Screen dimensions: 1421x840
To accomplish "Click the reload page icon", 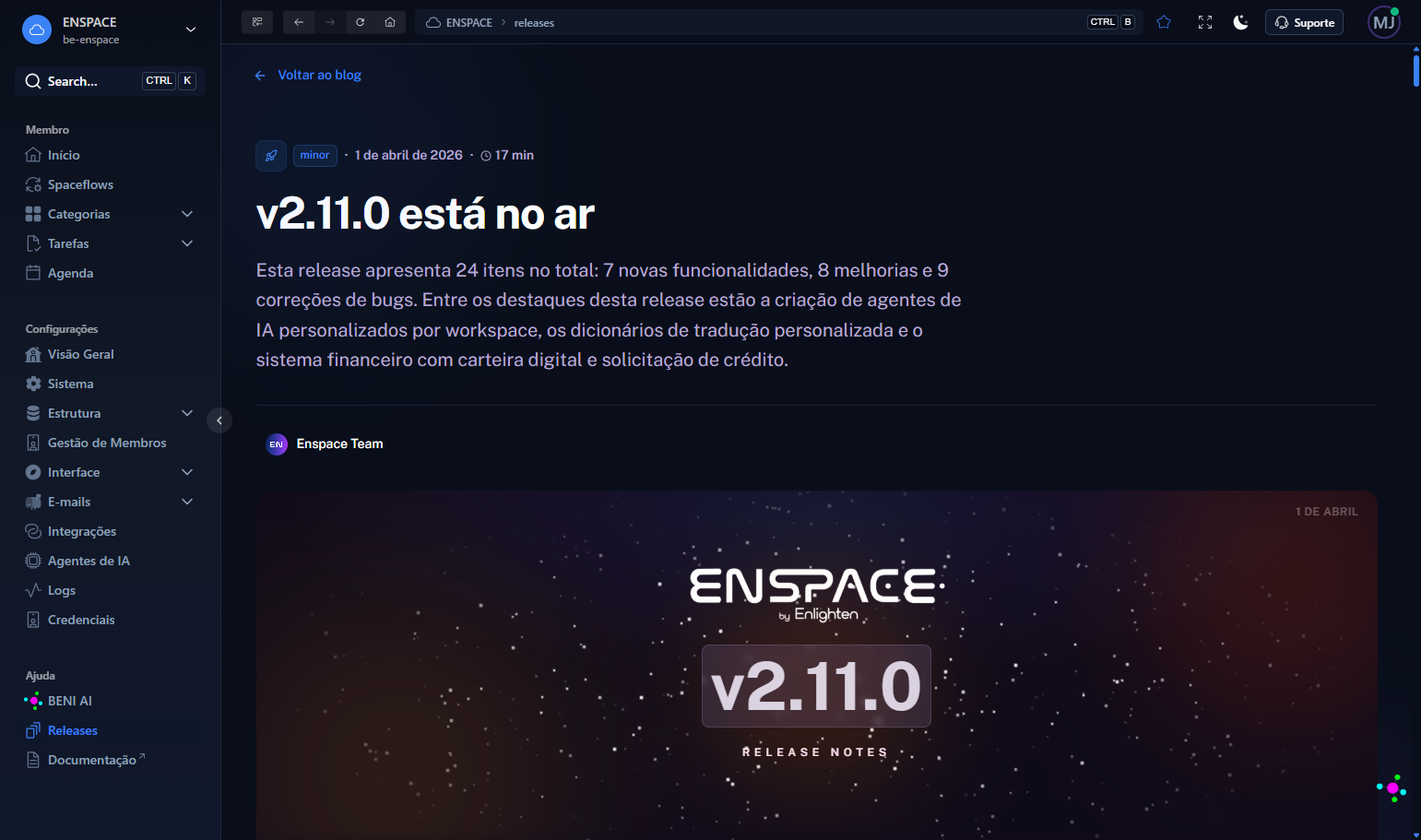I will [x=361, y=22].
